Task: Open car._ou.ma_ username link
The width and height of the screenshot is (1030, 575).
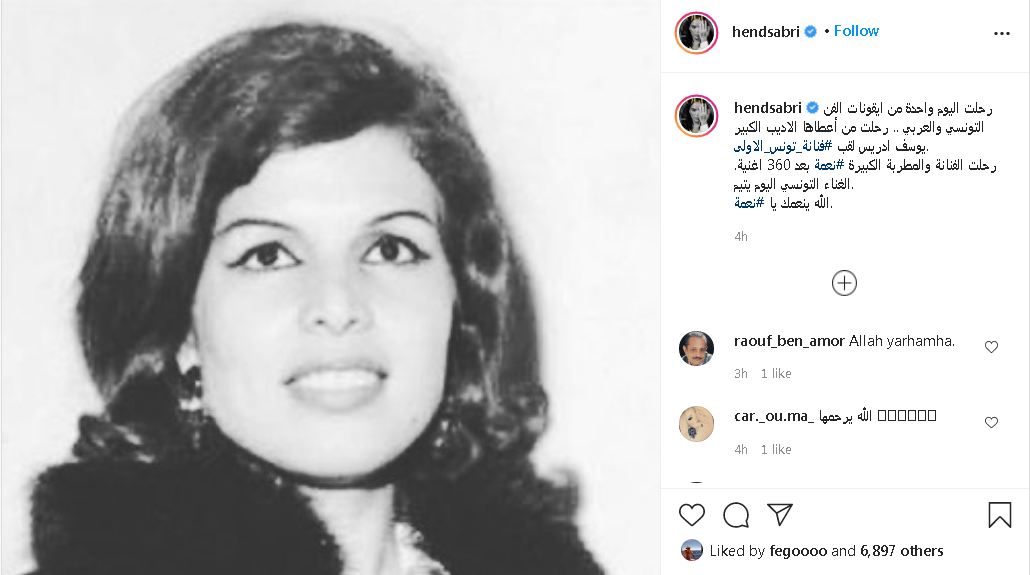Action: tap(774, 416)
